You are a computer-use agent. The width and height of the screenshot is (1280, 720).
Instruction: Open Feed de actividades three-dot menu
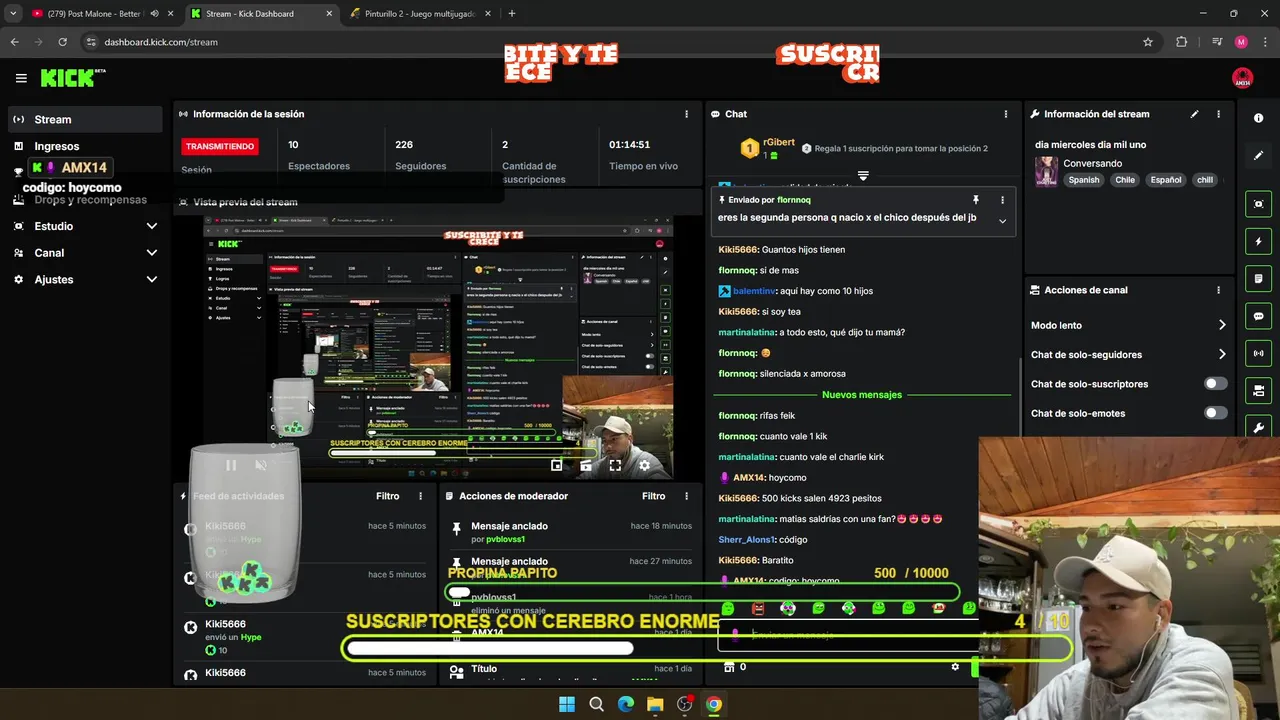coord(420,496)
